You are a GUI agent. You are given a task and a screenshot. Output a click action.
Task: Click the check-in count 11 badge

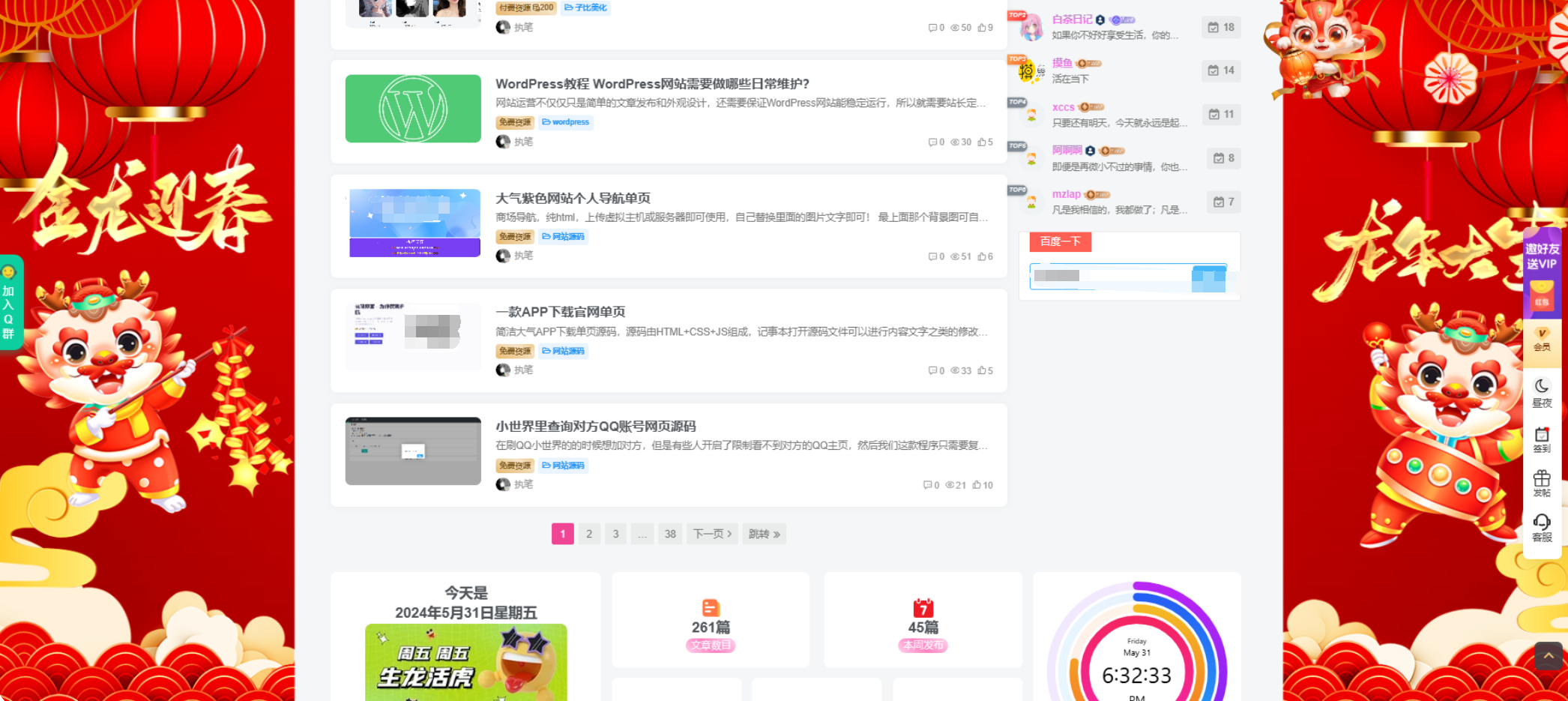(x=1221, y=114)
